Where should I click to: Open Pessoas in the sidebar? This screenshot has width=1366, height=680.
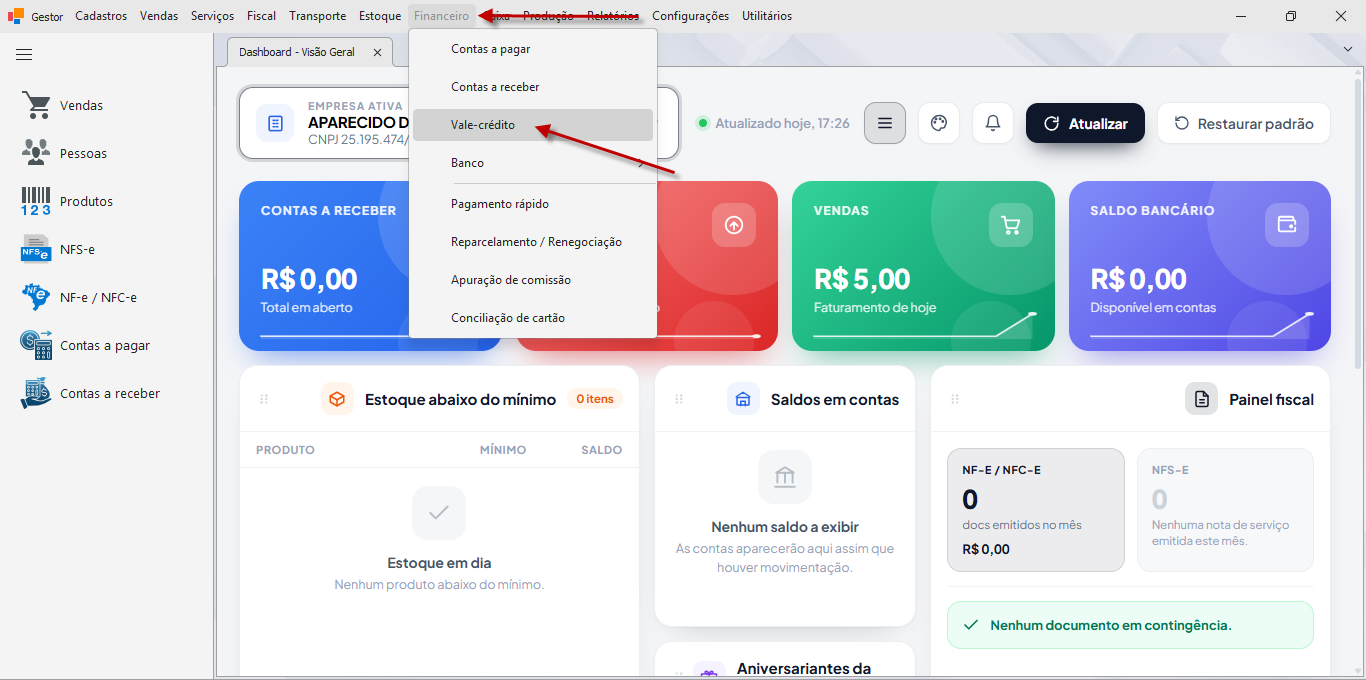point(64,153)
